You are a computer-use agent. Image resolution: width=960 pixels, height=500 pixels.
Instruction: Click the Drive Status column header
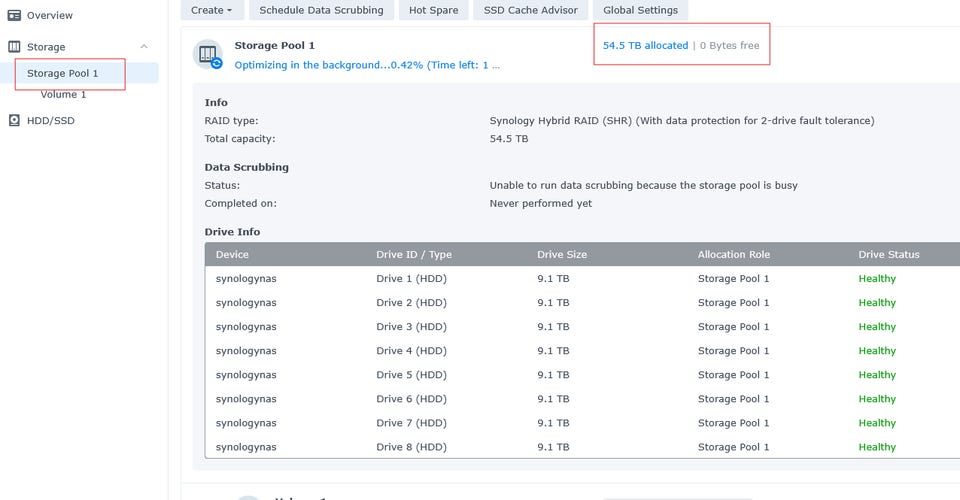[x=889, y=255]
